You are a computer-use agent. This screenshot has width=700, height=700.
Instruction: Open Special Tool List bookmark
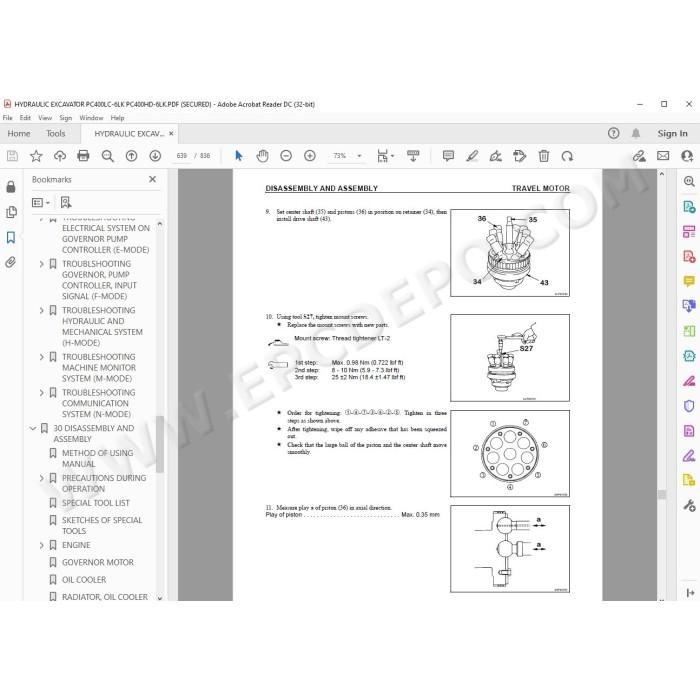point(96,503)
